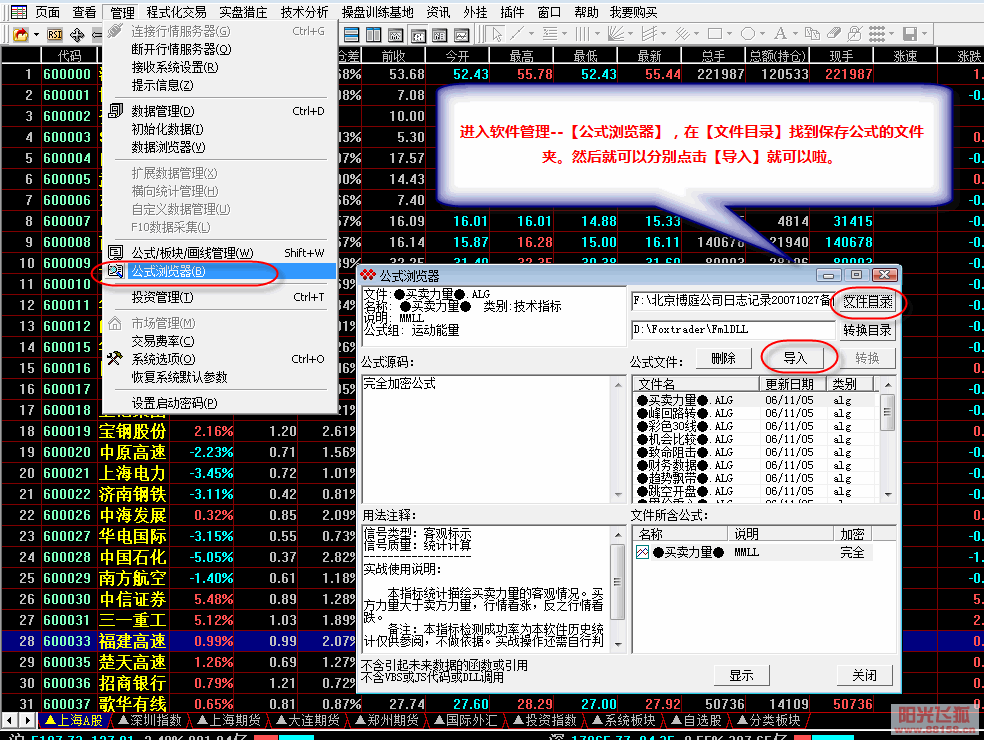Screen dimensions: 984x740
Task: Click scroll-right arrow on bottom tab bar
Action: point(27,720)
